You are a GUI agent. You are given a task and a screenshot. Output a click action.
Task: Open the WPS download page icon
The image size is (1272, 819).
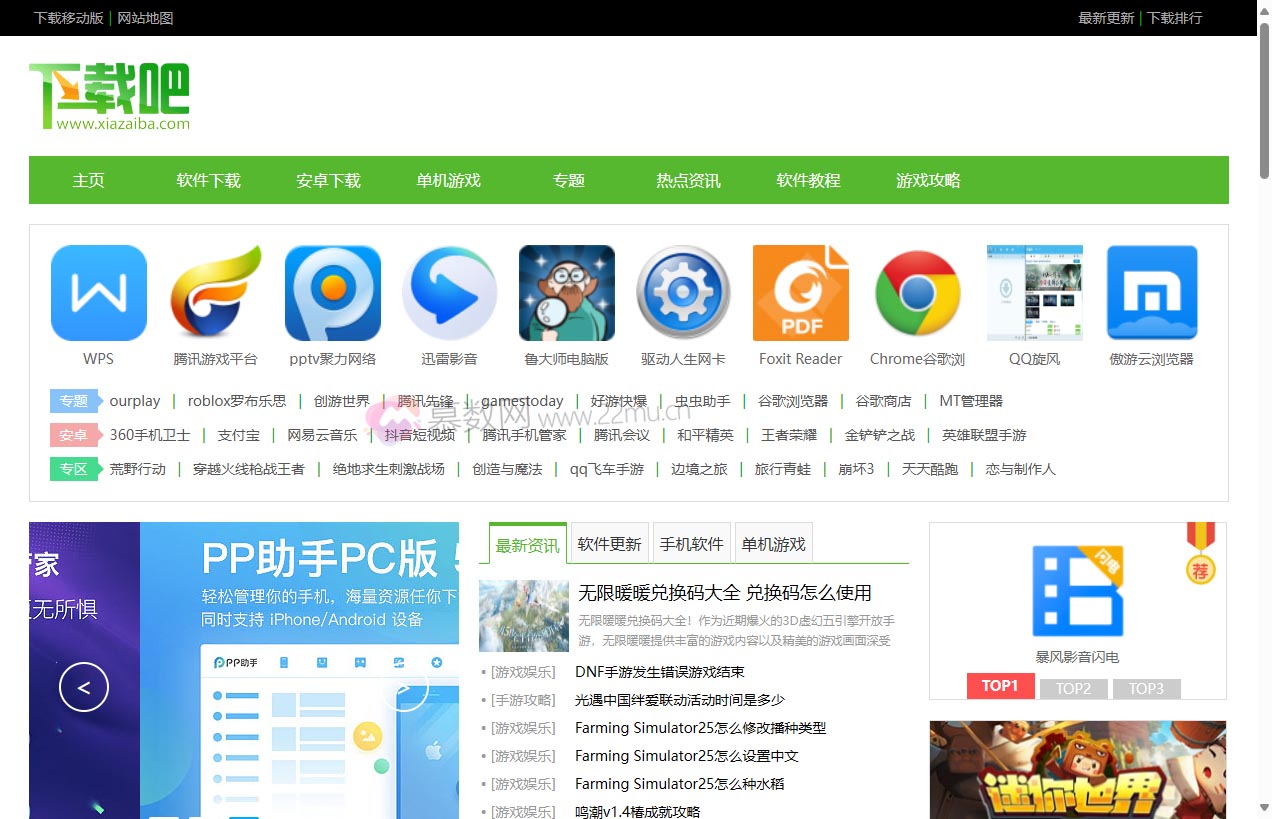tap(98, 292)
